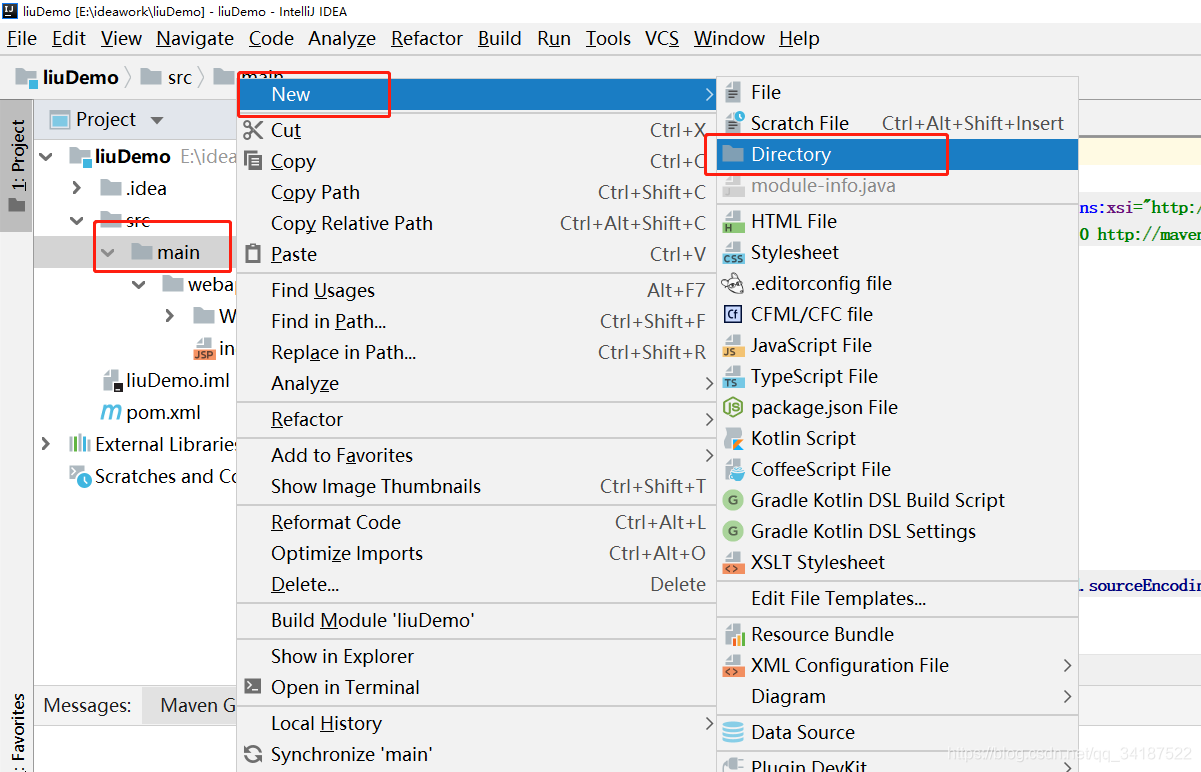The image size is (1201, 772).
Task: Open the Refactor menu in menu bar
Action: 427,38
